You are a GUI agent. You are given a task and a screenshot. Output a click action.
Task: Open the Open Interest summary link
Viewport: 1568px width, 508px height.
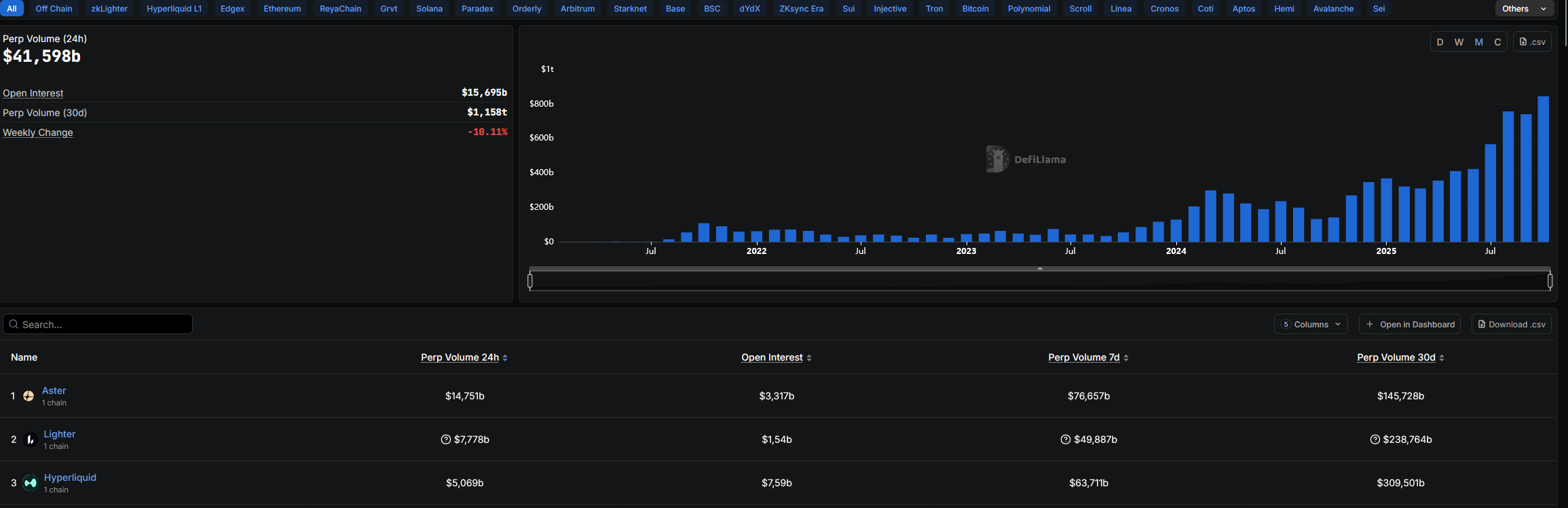click(33, 93)
